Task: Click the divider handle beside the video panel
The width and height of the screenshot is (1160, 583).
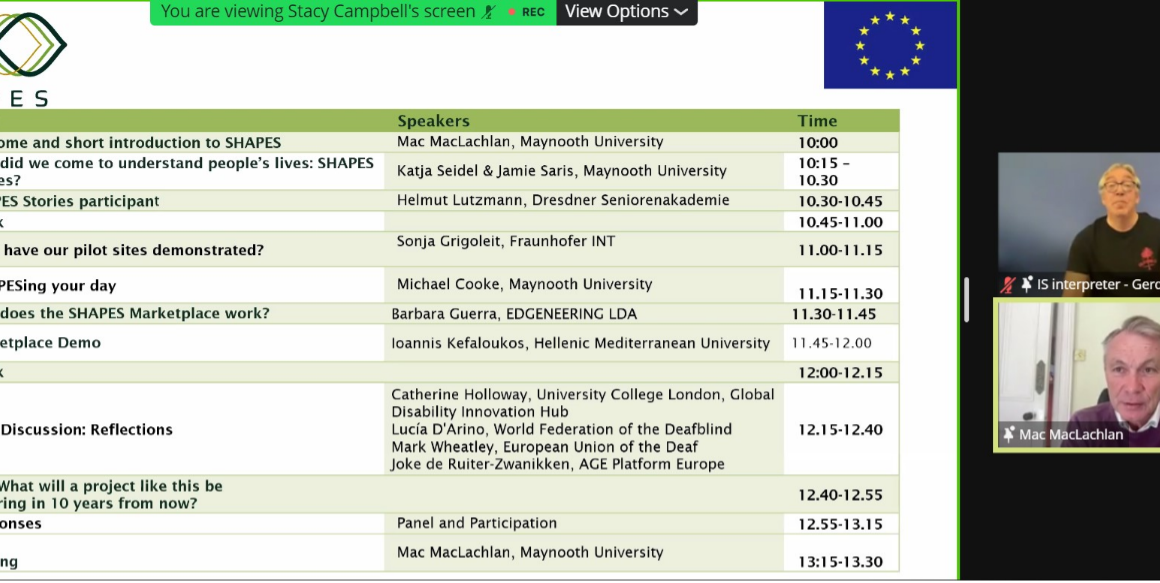Action: [x=966, y=300]
